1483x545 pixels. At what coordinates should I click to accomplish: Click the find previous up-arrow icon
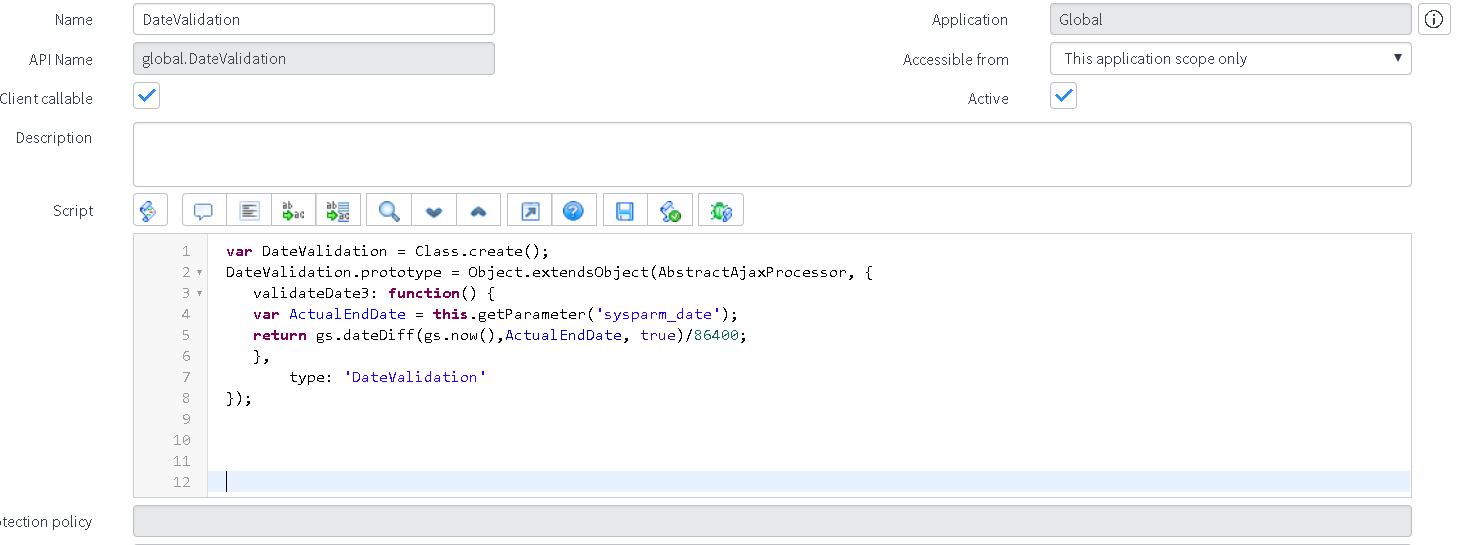[478, 211]
